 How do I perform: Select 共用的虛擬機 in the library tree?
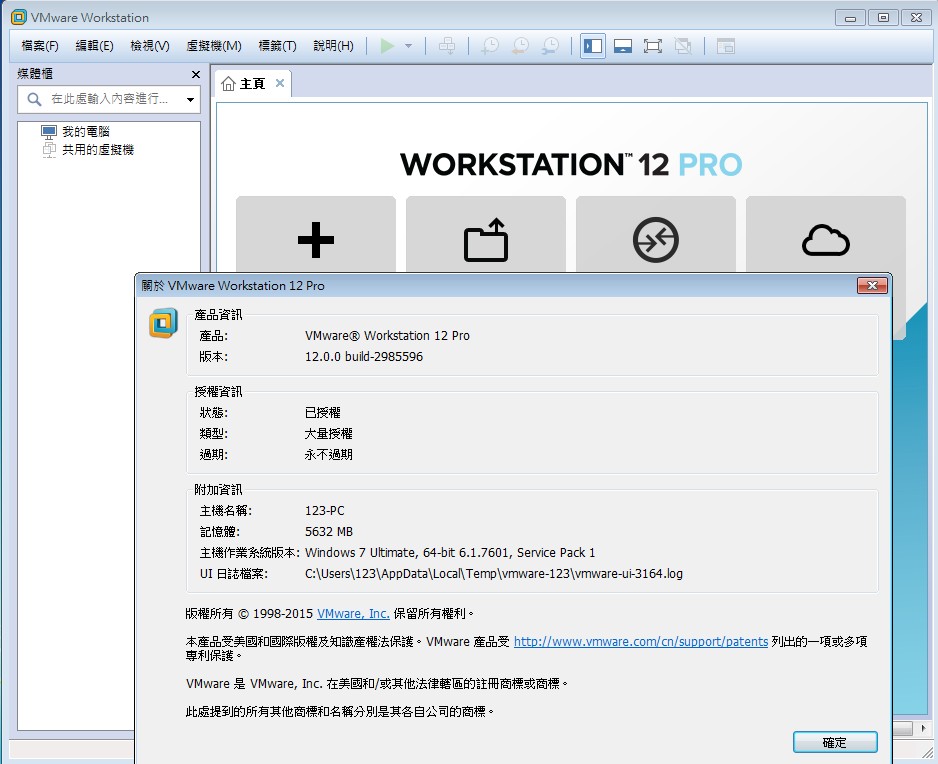98,150
